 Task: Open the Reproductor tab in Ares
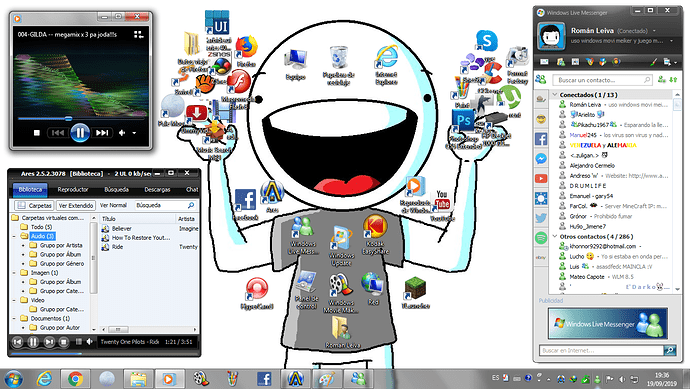tap(73, 190)
